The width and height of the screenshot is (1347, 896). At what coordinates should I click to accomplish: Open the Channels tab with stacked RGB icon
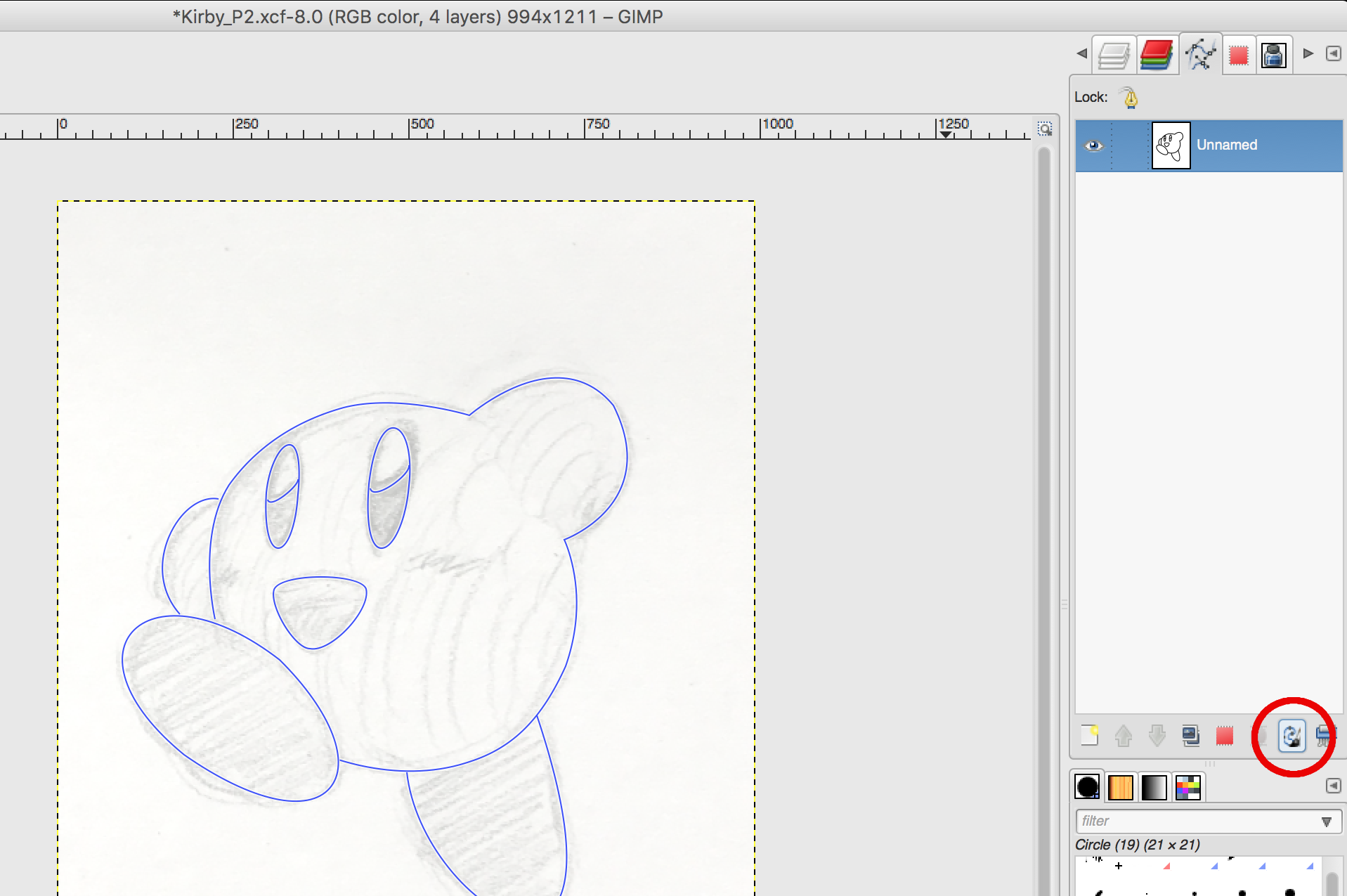point(1157,54)
